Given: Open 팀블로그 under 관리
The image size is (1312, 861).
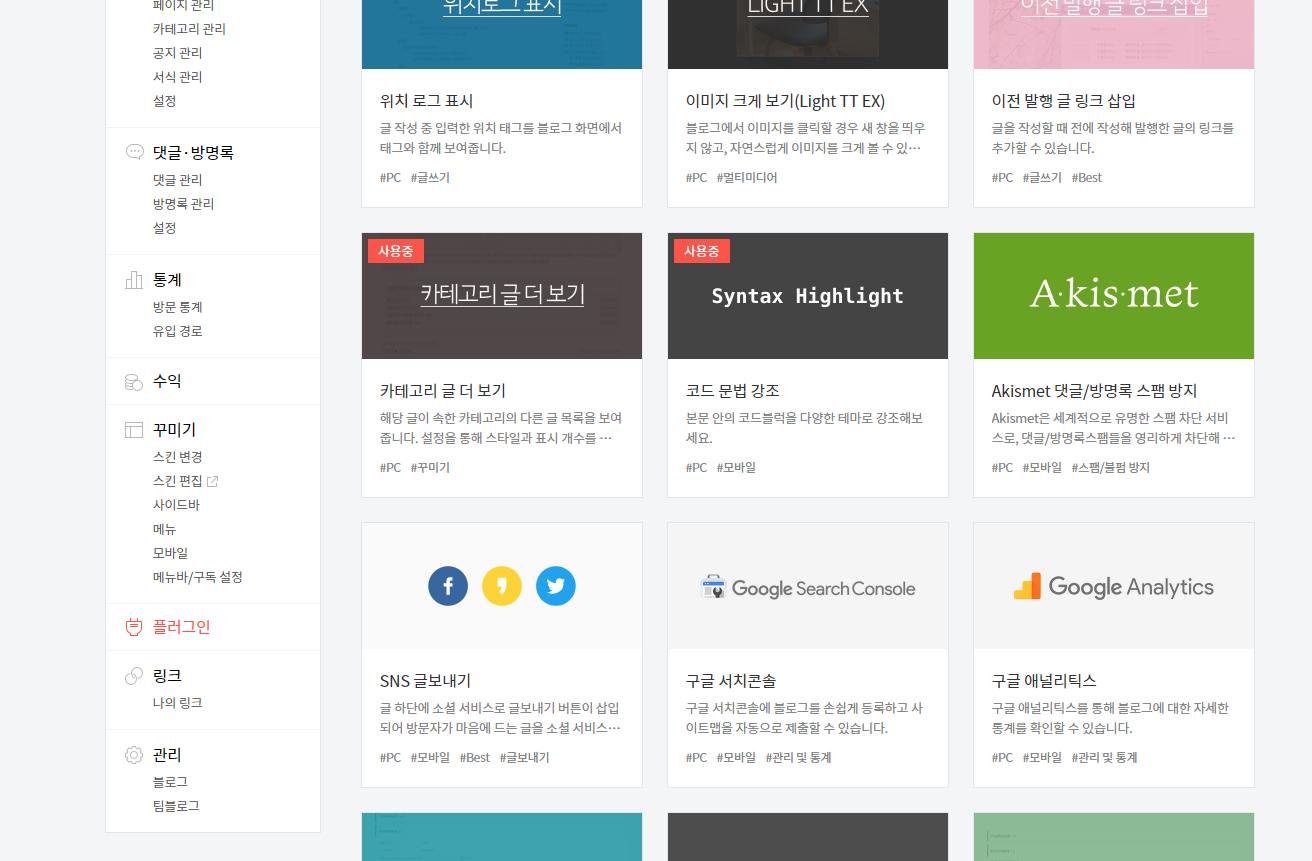Looking at the screenshot, I should 176,806.
